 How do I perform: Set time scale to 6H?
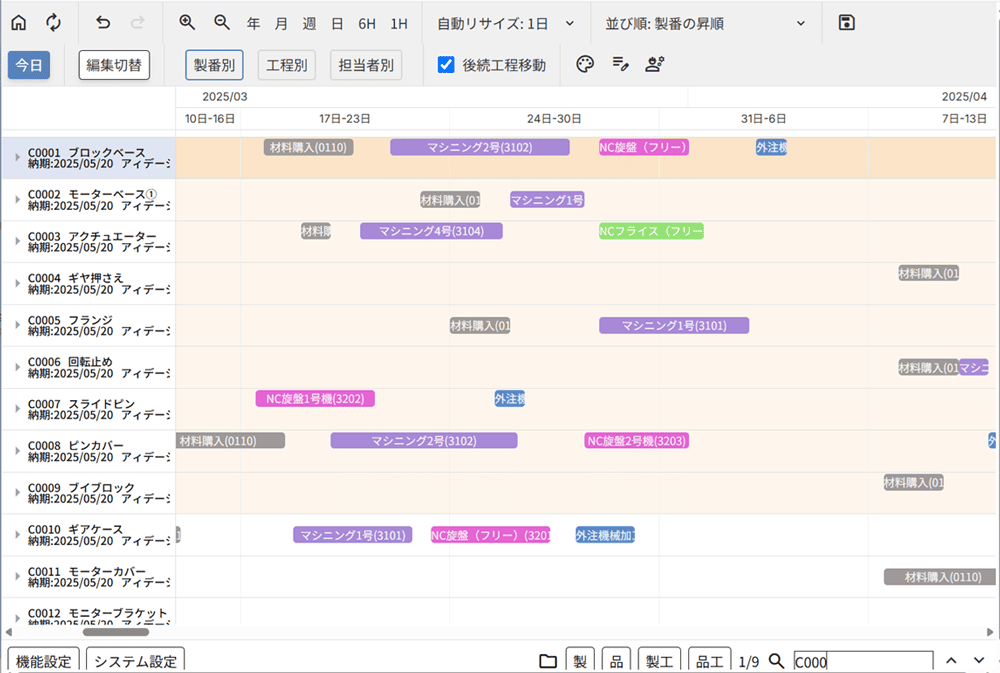pyautogui.click(x=367, y=22)
